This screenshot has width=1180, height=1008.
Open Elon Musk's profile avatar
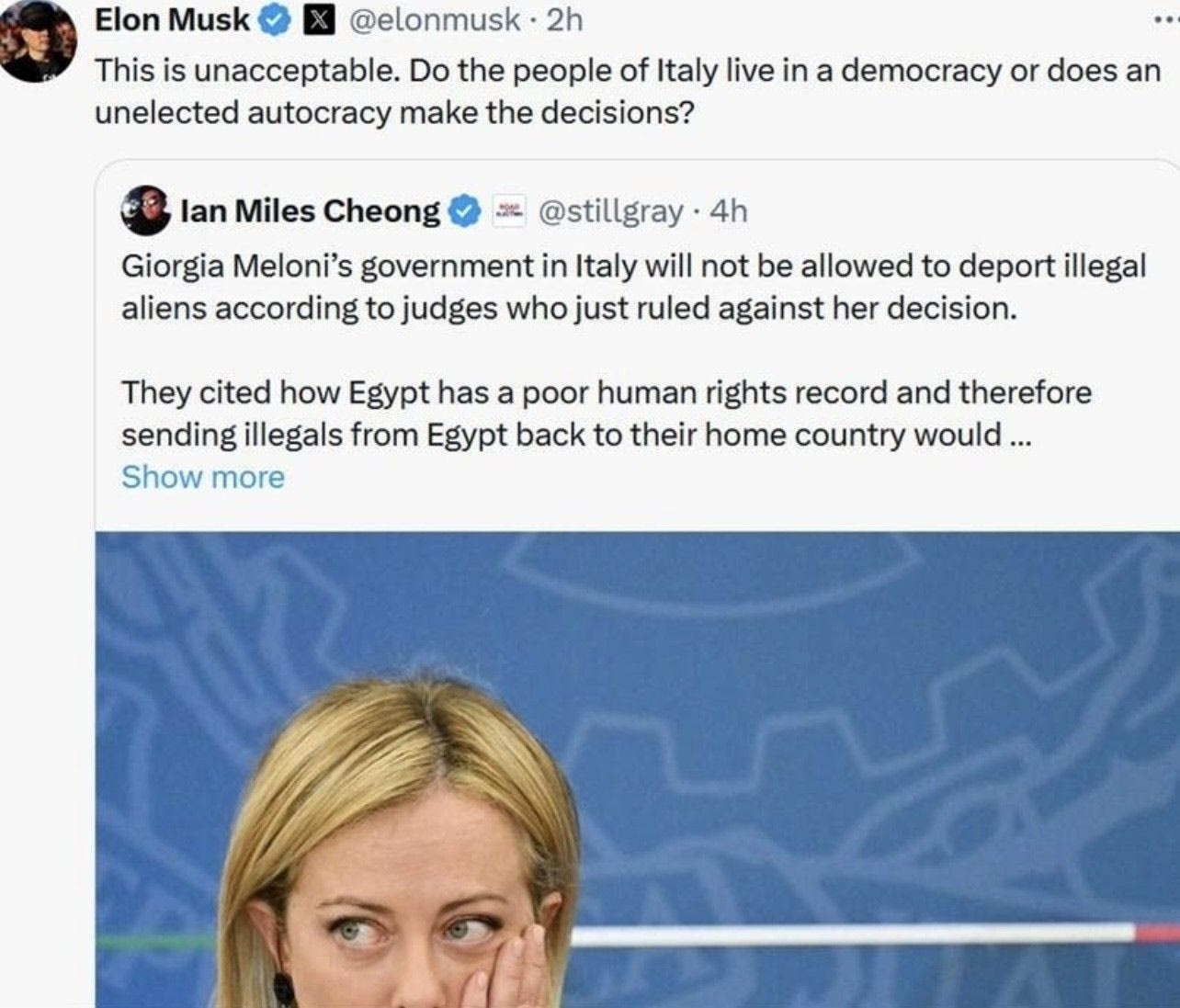click(37, 40)
